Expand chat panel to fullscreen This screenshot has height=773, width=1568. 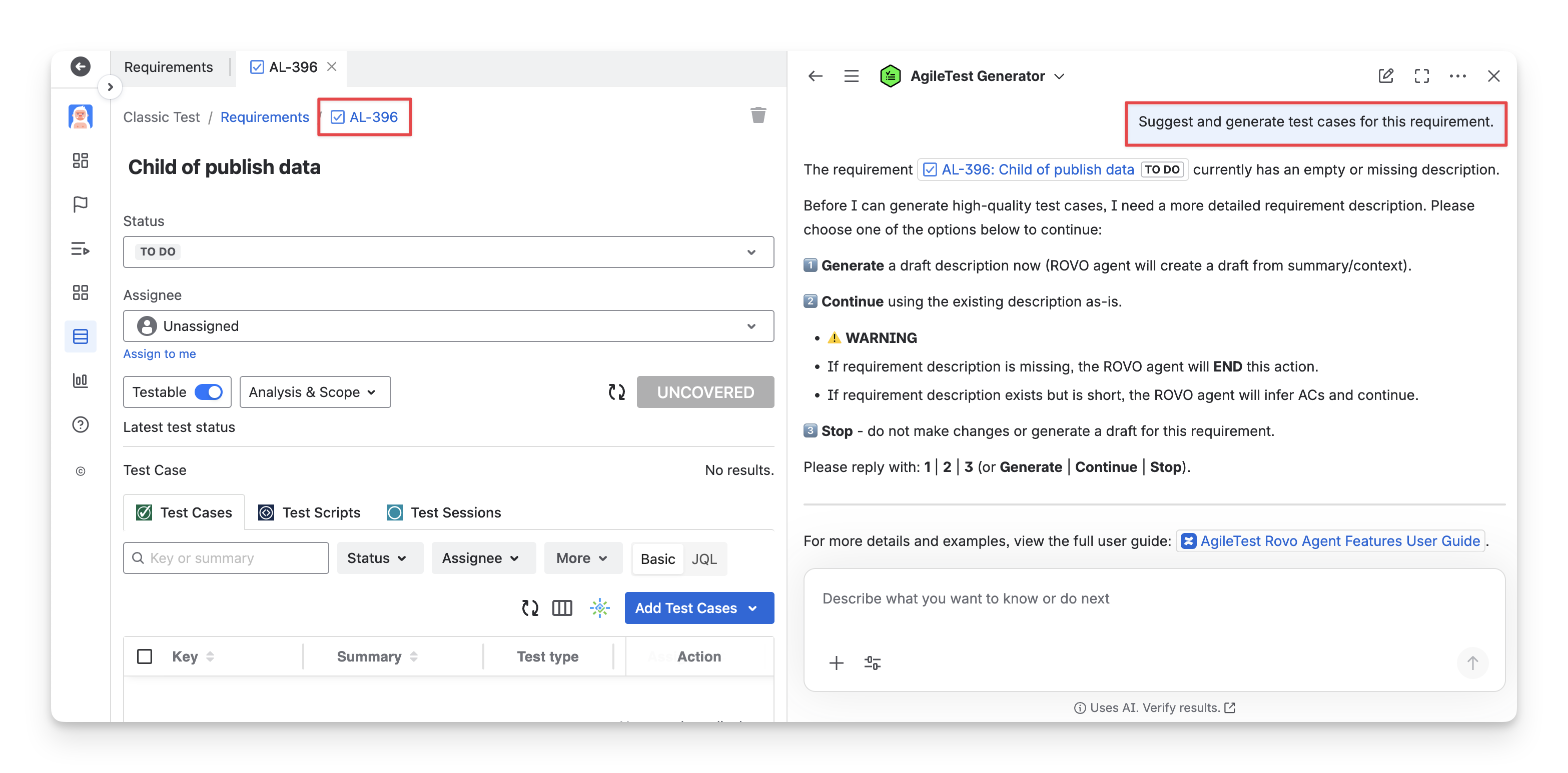tap(1421, 76)
